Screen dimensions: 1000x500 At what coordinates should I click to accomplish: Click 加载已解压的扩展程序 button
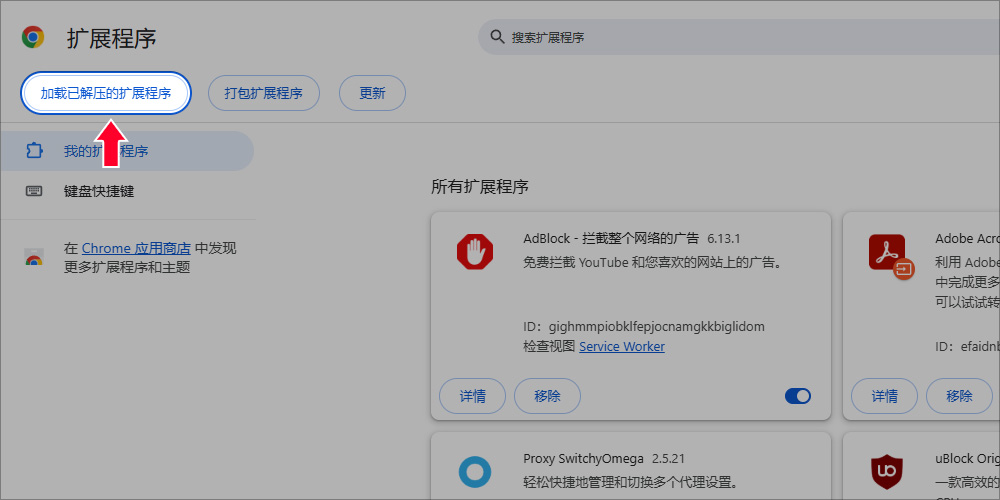tap(106, 93)
